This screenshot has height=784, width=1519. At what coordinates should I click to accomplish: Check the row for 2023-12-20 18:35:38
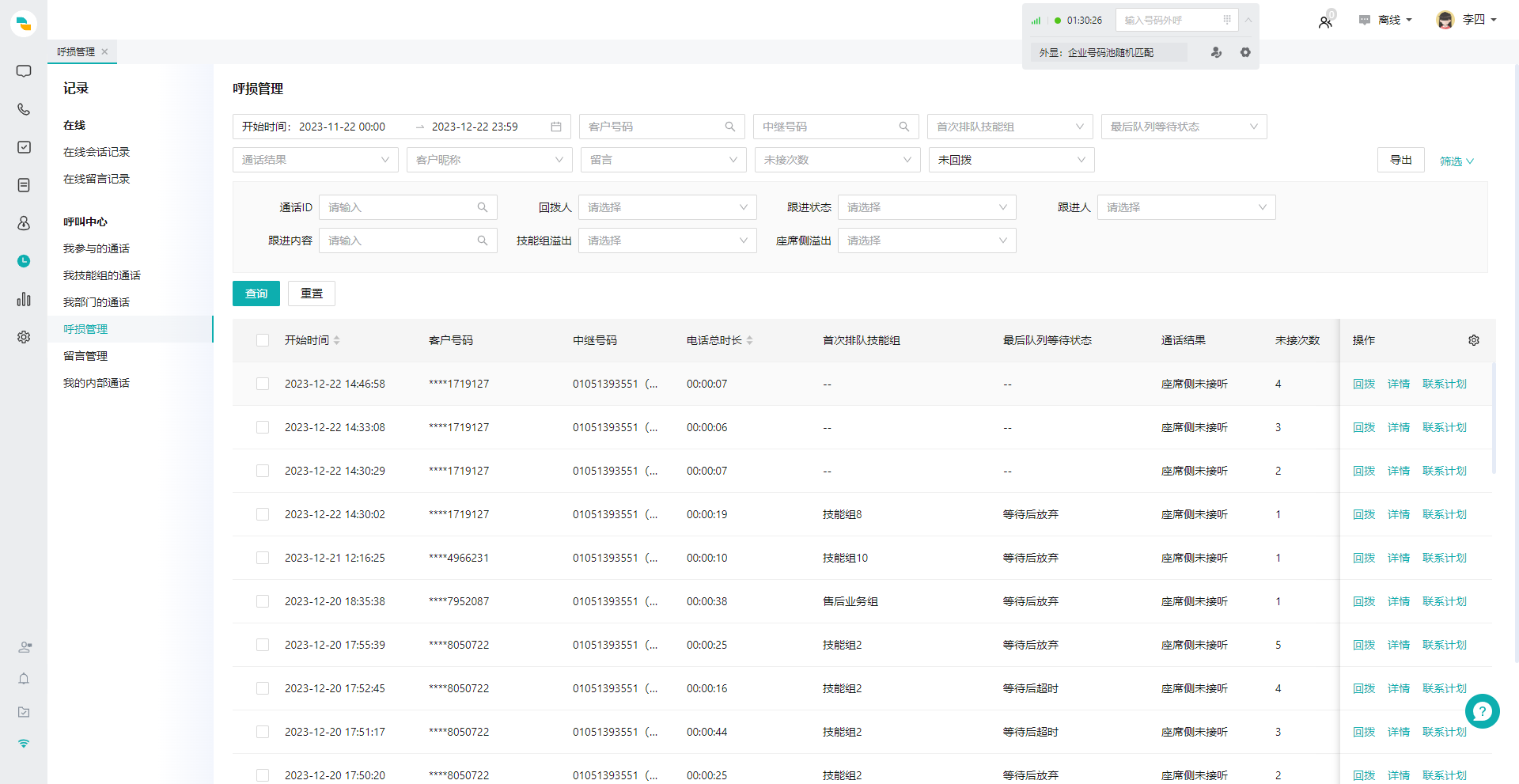point(263,601)
